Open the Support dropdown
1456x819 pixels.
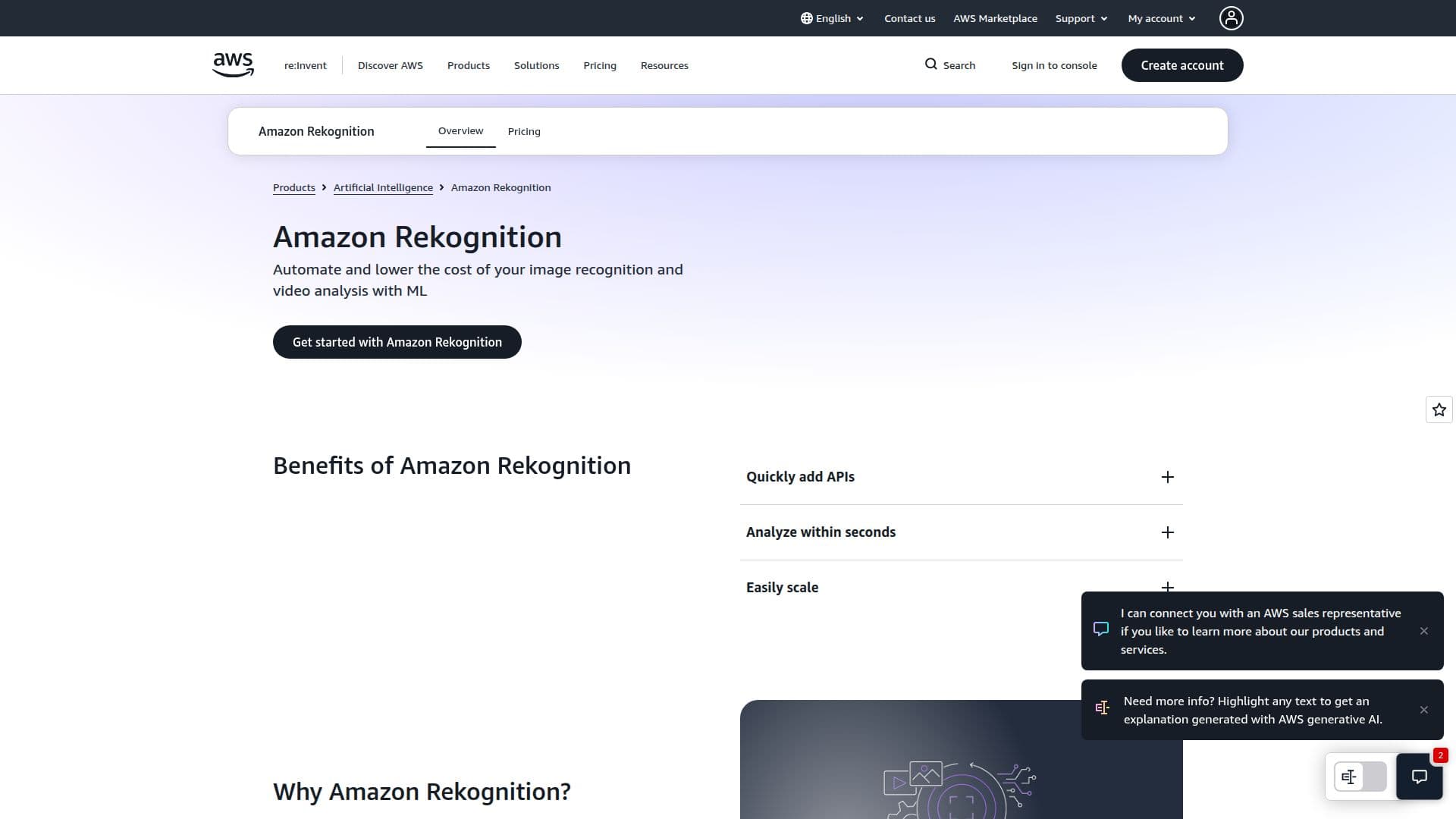(1081, 18)
